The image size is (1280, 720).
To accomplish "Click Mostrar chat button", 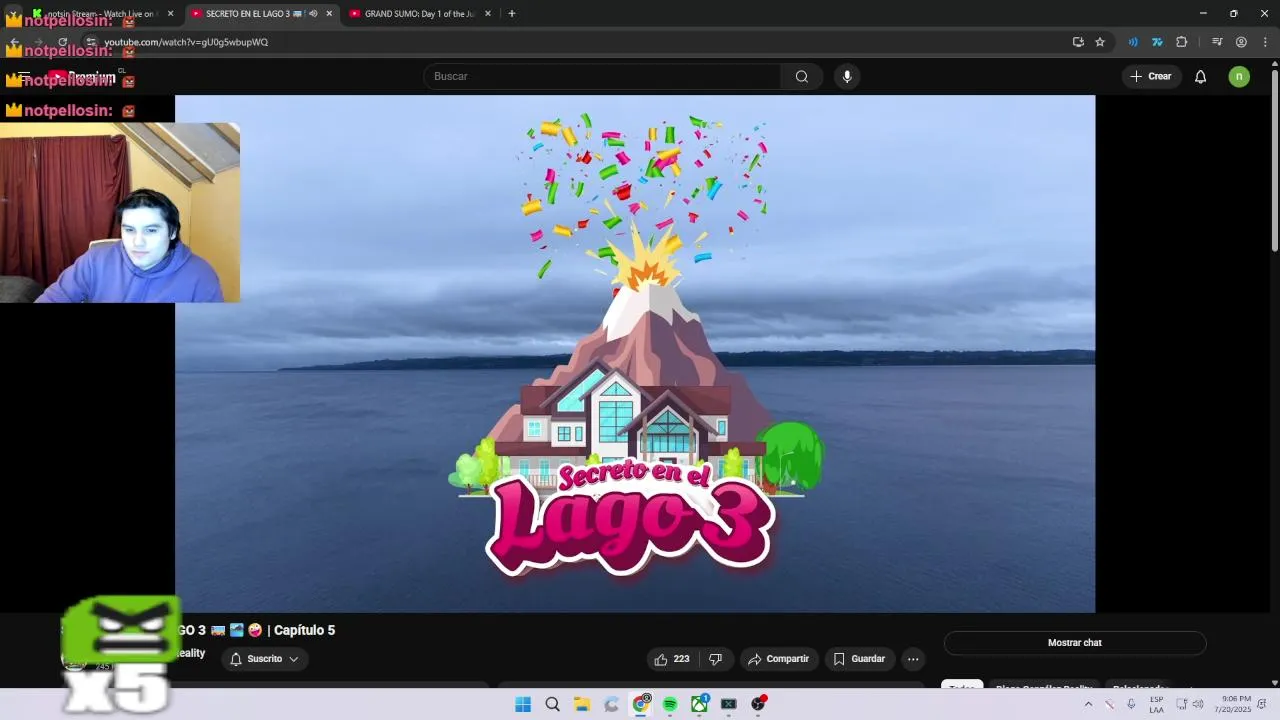I will 1075,643.
